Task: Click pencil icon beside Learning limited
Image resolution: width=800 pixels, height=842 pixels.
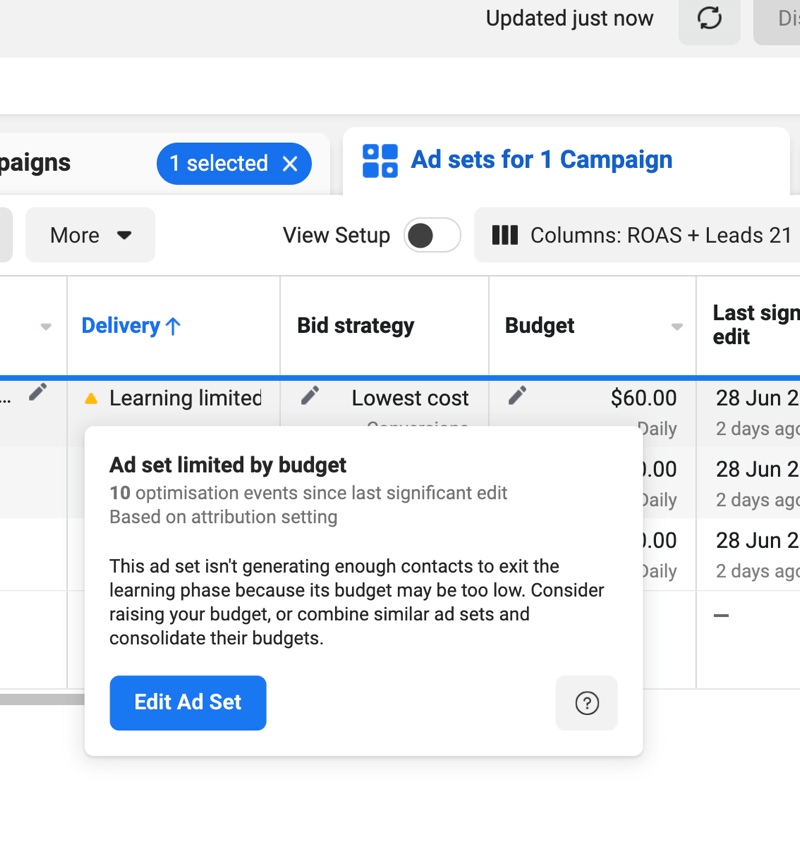Action: pos(38,393)
